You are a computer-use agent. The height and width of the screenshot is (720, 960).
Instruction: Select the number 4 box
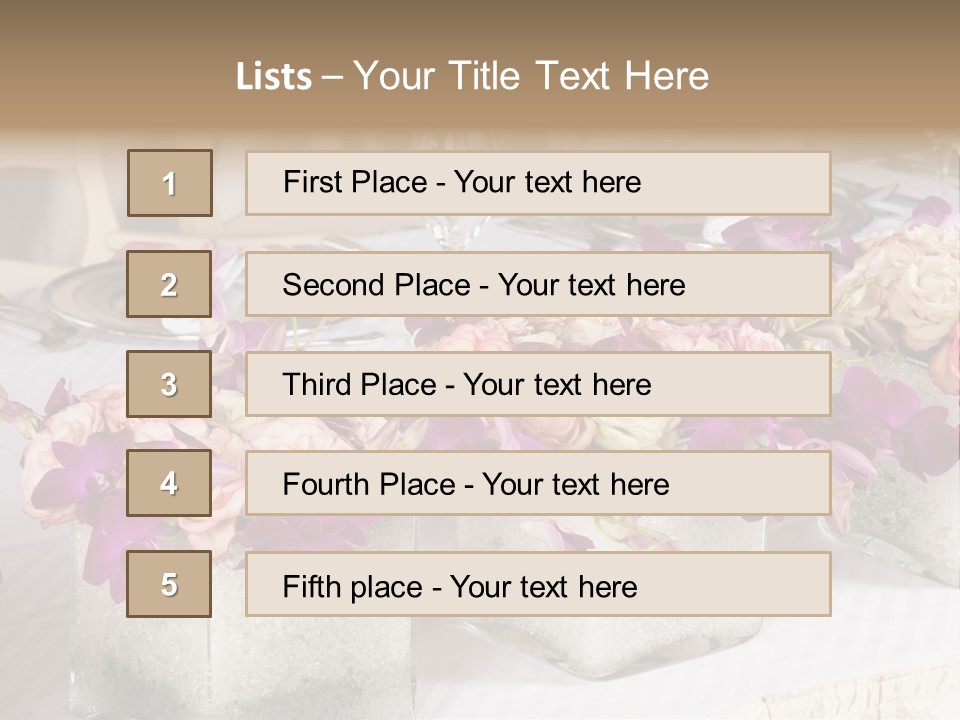170,484
